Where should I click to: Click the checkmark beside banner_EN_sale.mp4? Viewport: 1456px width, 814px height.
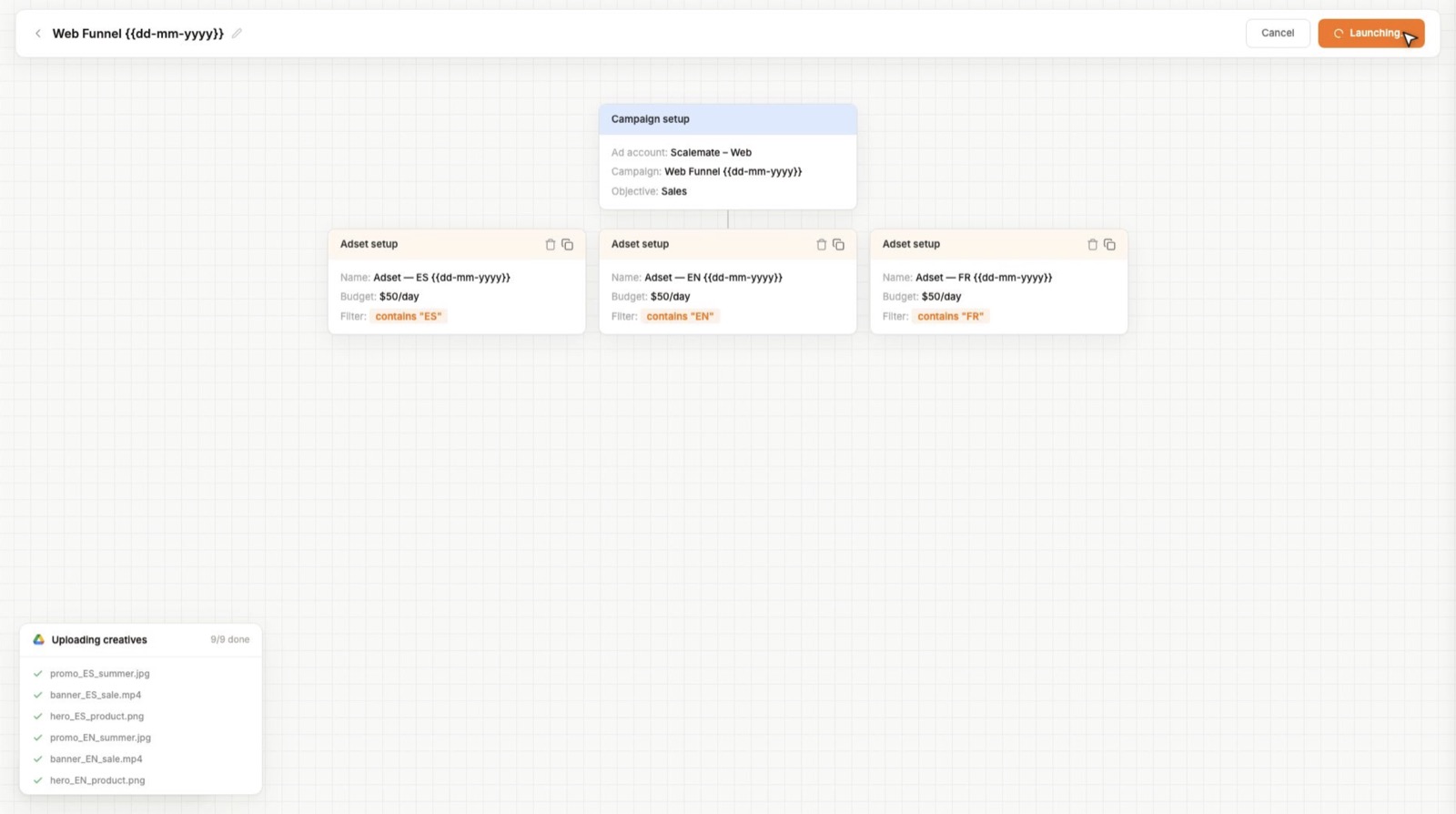point(38,759)
